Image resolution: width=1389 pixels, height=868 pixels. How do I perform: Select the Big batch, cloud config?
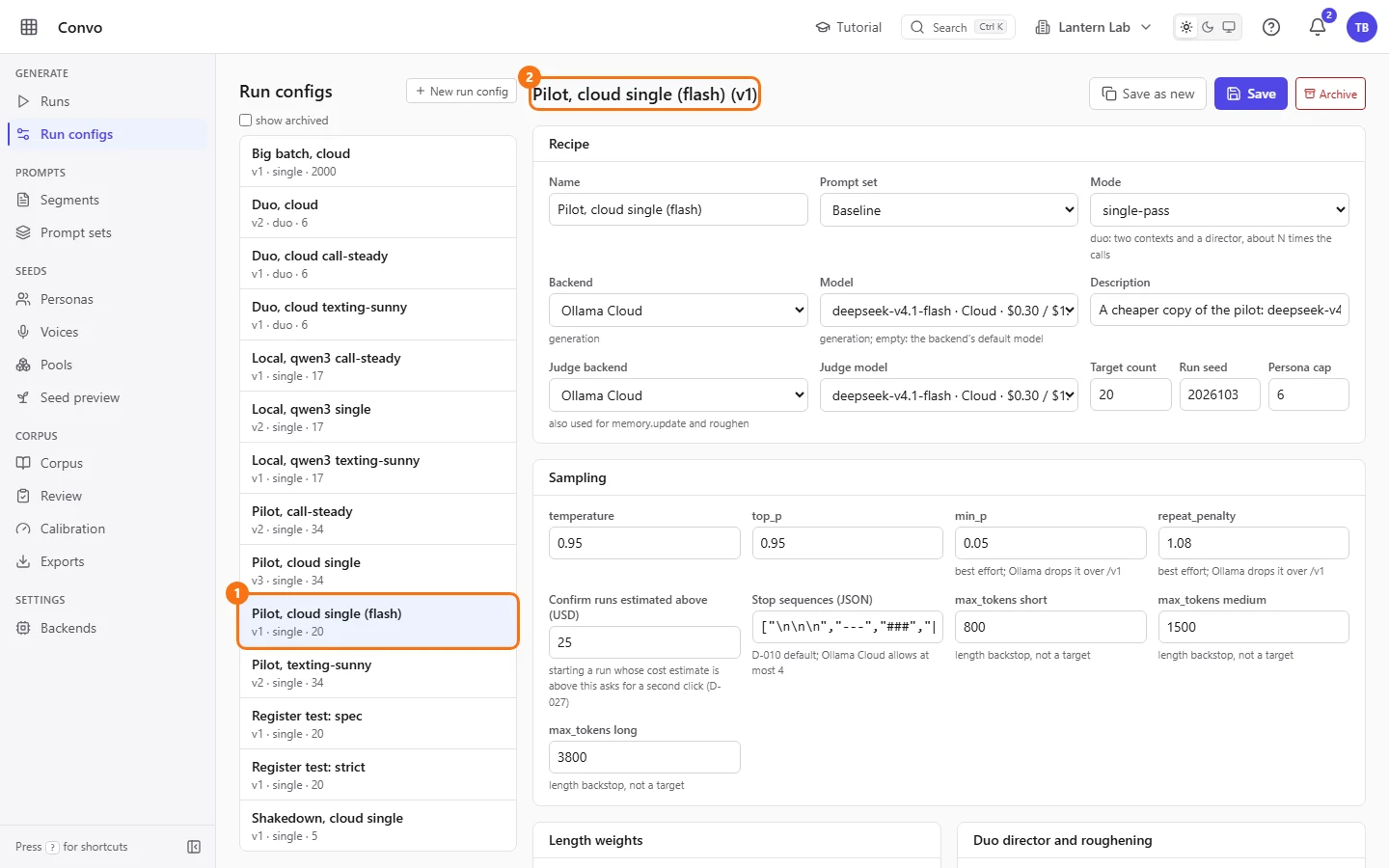pyautogui.click(x=378, y=161)
